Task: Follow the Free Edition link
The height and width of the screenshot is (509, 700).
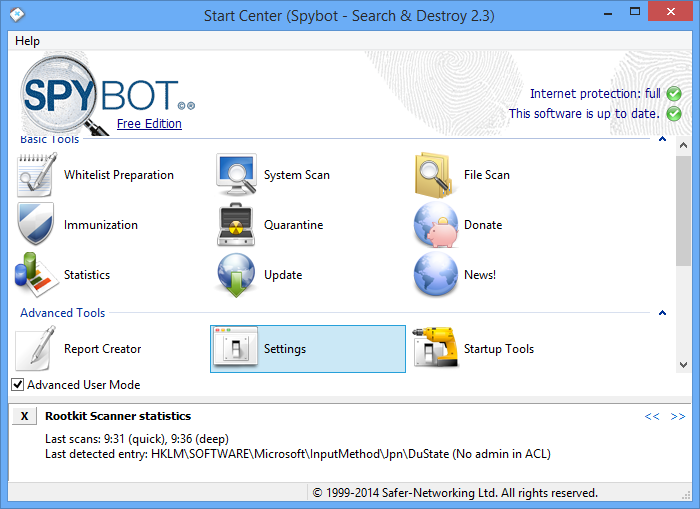Action: (149, 124)
